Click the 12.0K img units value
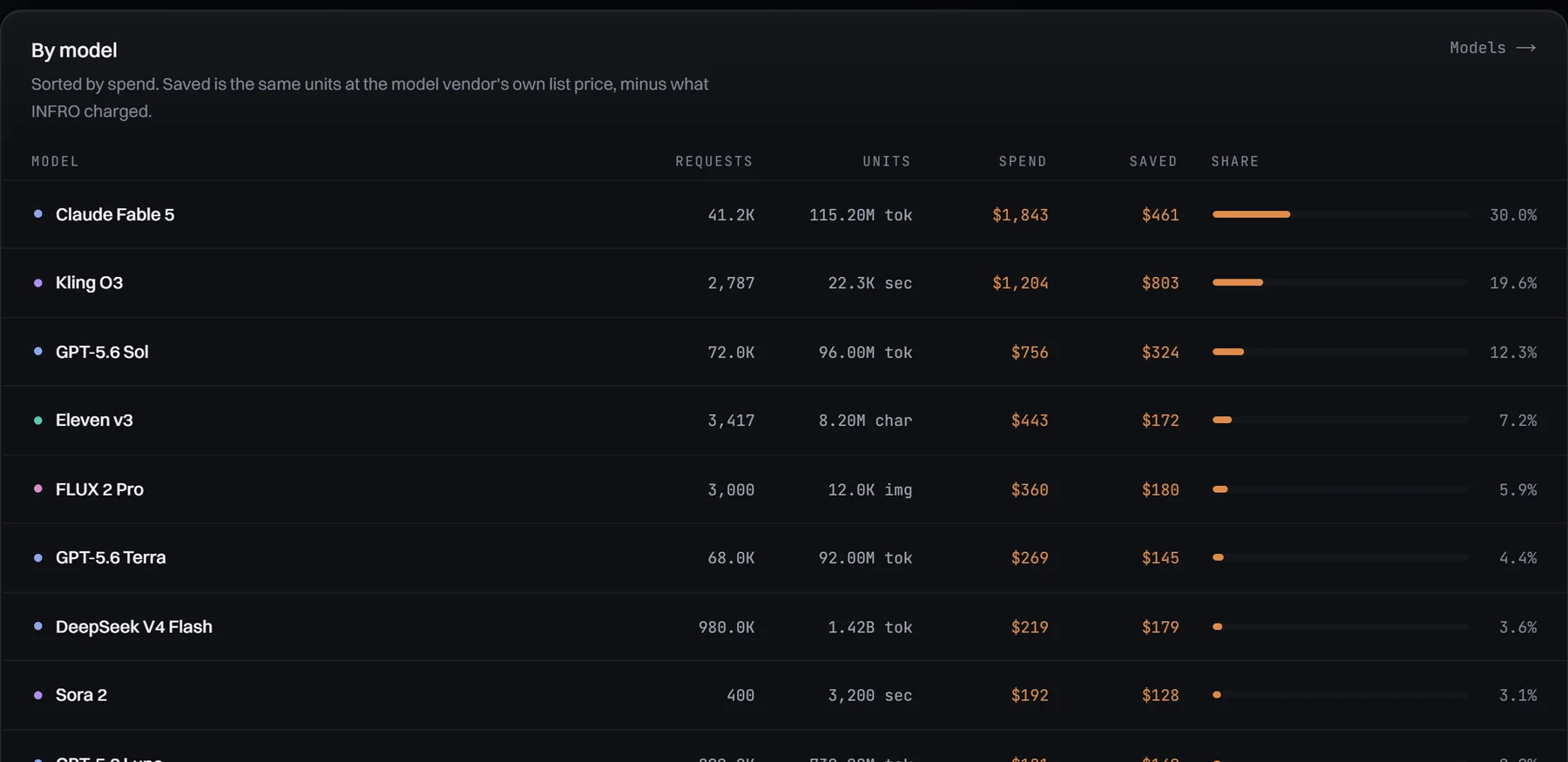Screen dimensions: 1568x762 pos(870,490)
